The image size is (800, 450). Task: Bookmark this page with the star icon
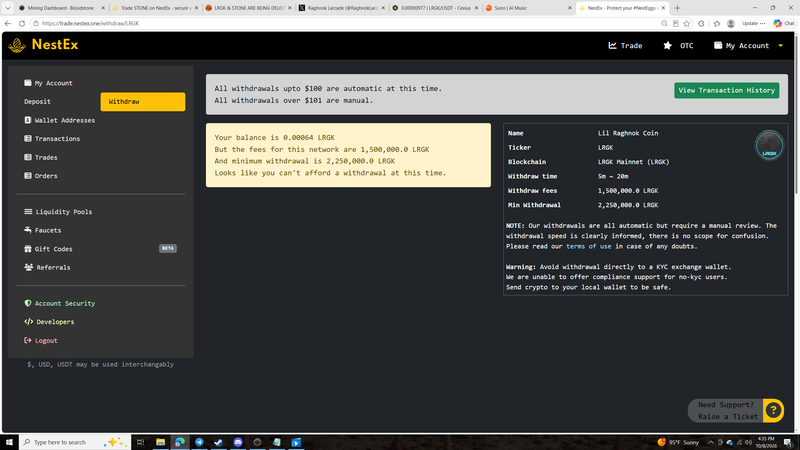687,23
